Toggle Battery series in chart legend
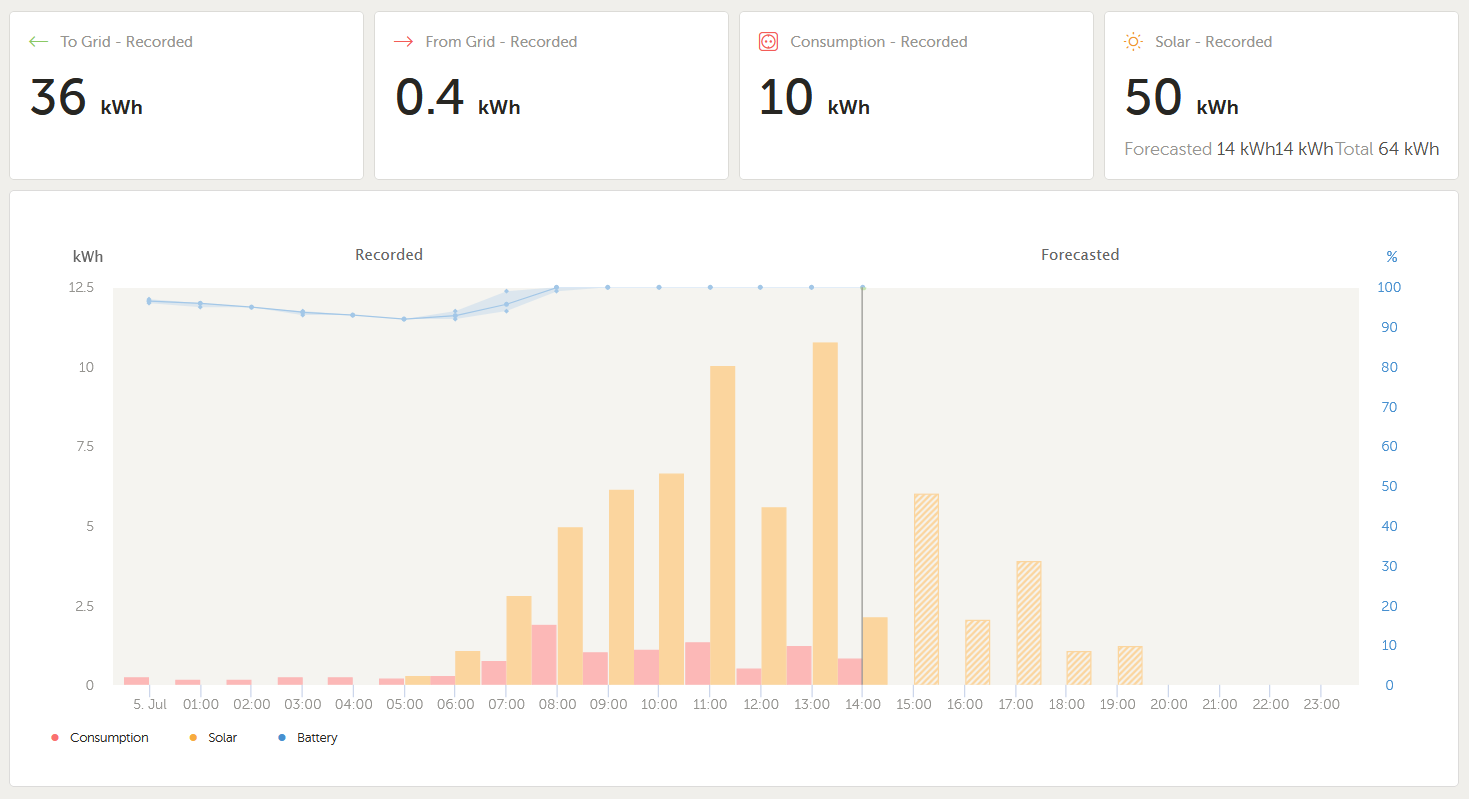This screenshot has width=1469, height=799. pyautogui.click(x=308, y=738)
